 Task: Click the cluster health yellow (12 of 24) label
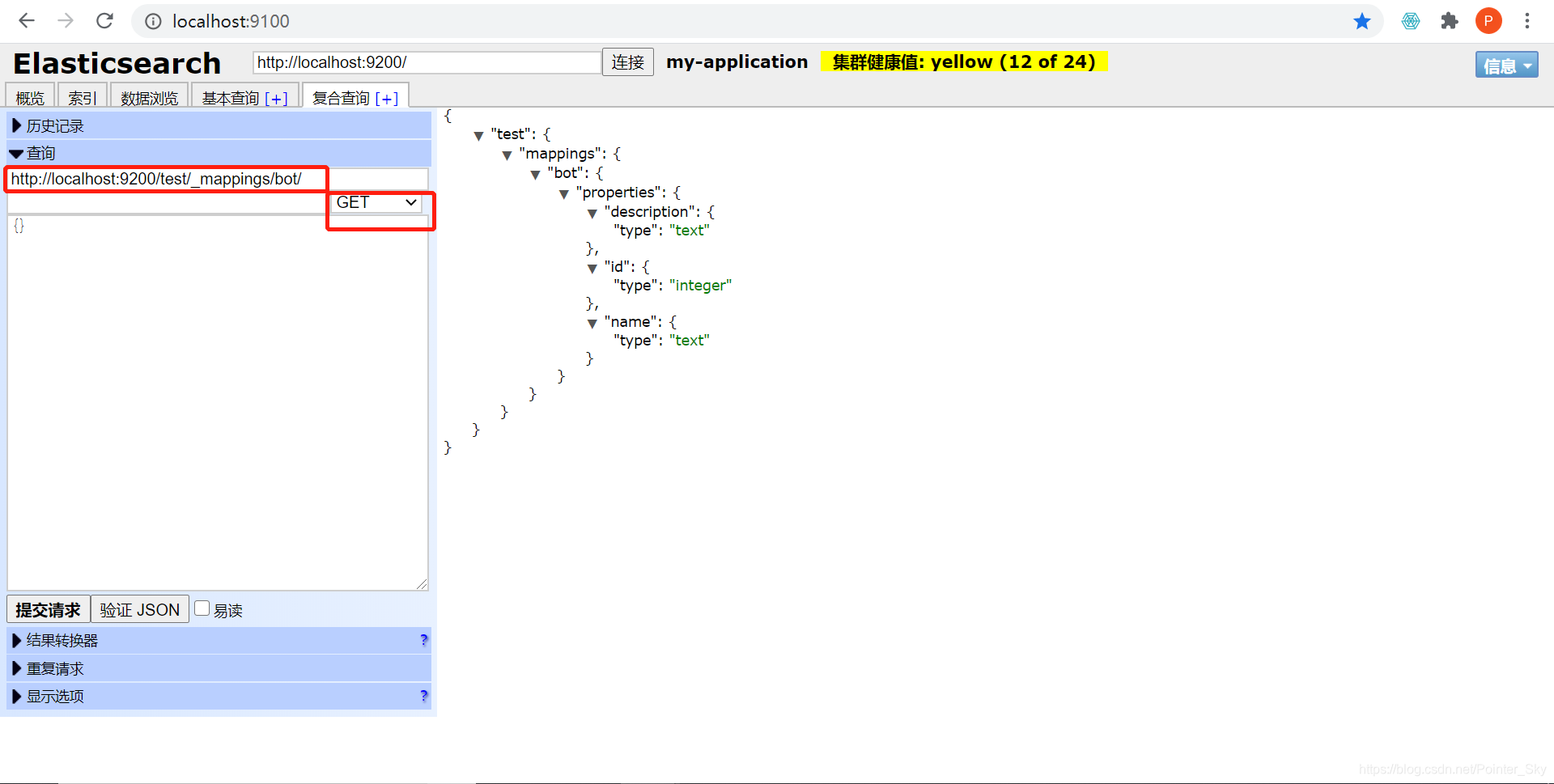point(964,61)
